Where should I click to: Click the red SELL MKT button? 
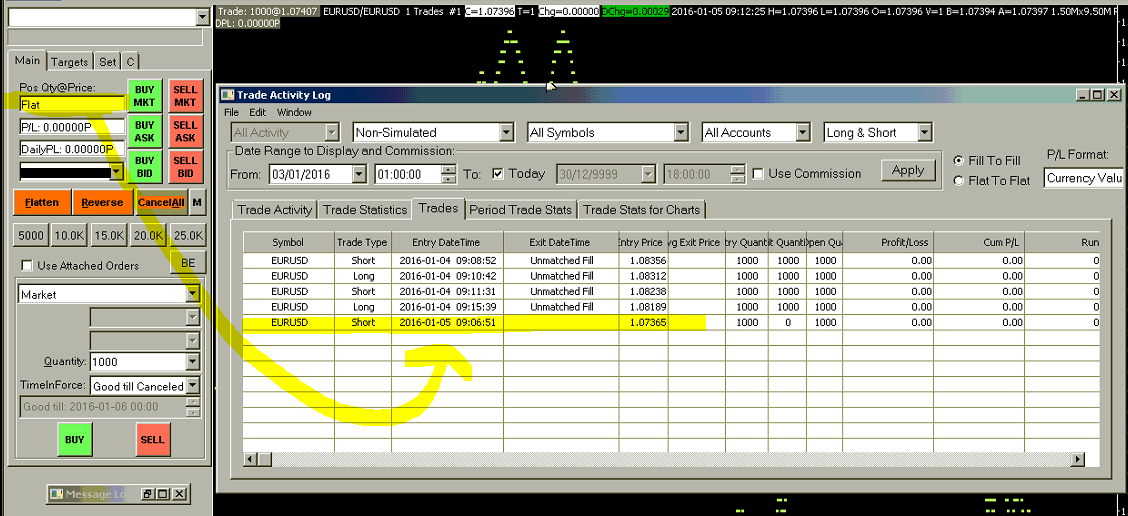tap(184, 96)
